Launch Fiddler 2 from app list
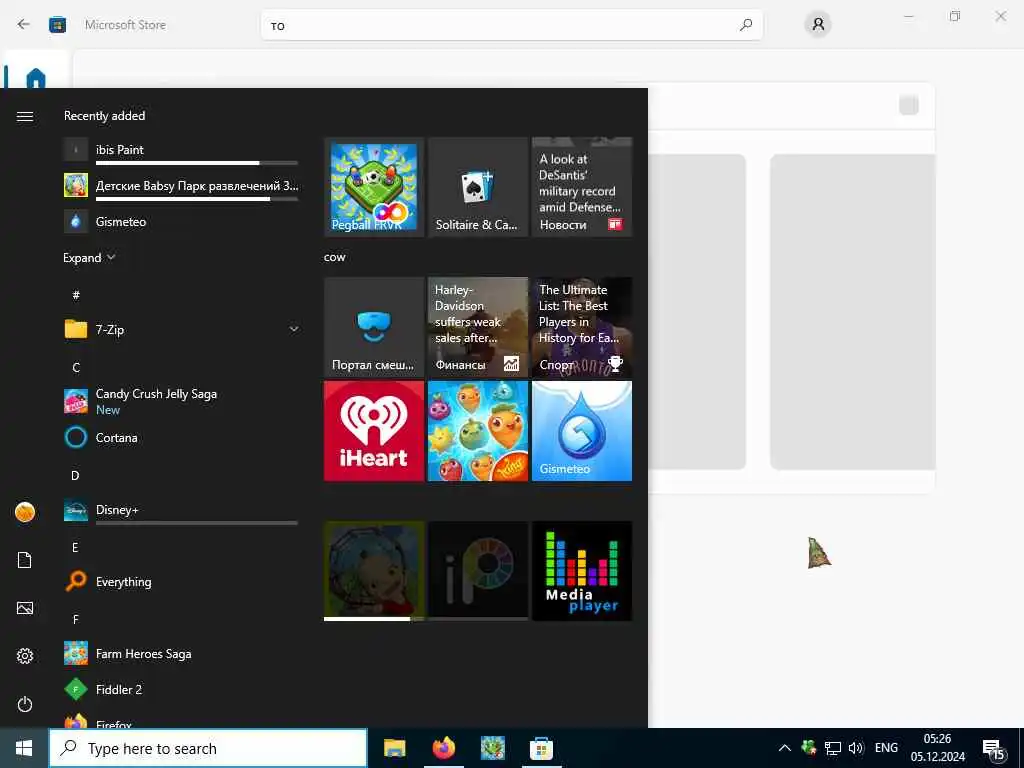This screenshot has width=1024, height=768. point(180,690)
